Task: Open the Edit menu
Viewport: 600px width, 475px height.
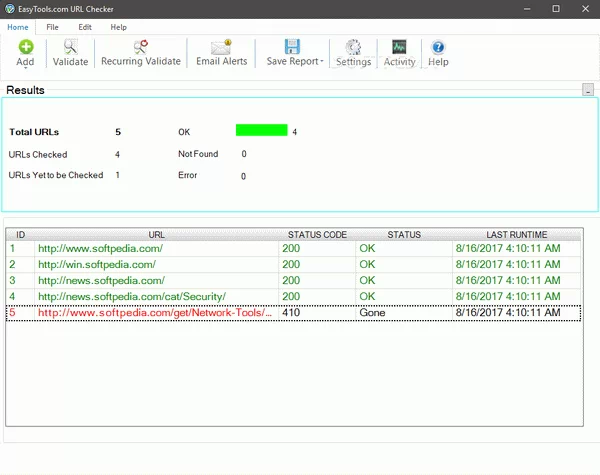Action: [85, 27]
